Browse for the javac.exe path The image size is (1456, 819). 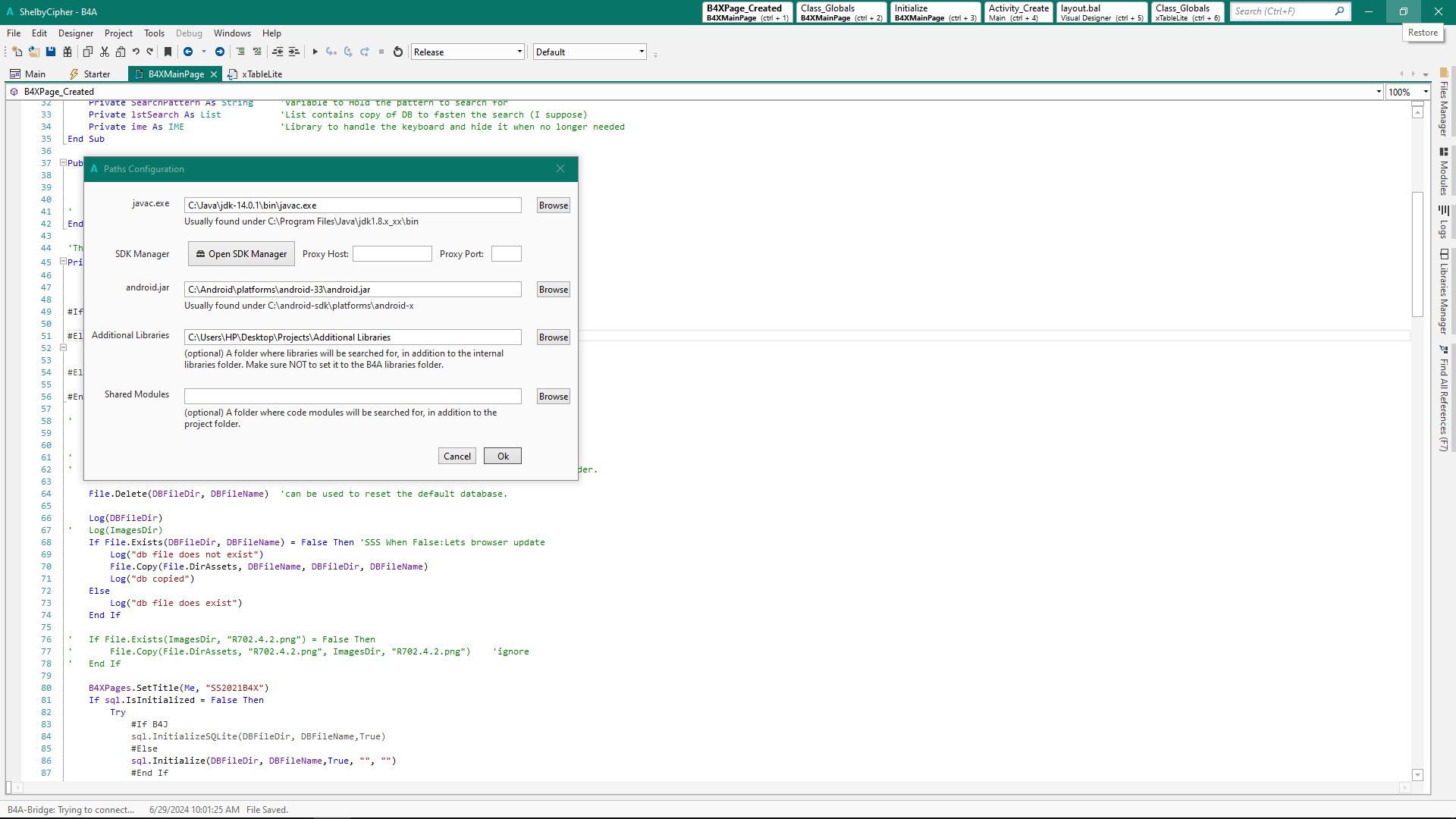pos(553,206)
